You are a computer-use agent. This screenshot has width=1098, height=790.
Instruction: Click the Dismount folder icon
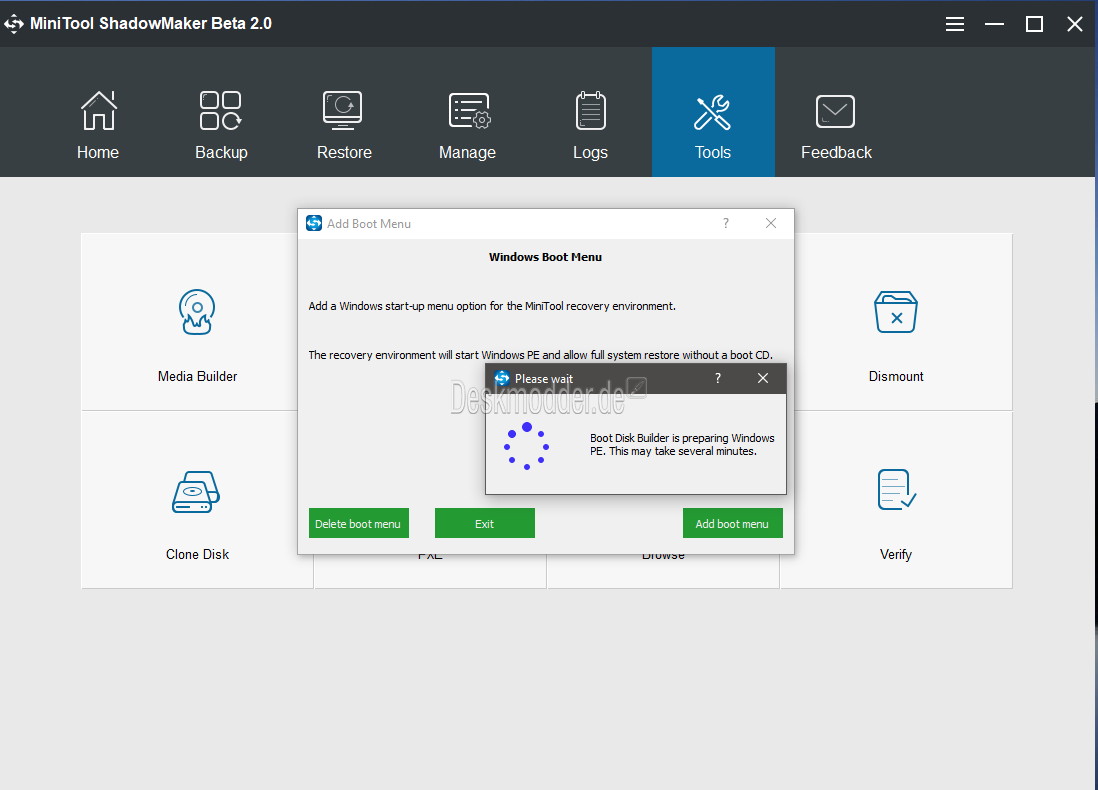click(x=896, y=312)
